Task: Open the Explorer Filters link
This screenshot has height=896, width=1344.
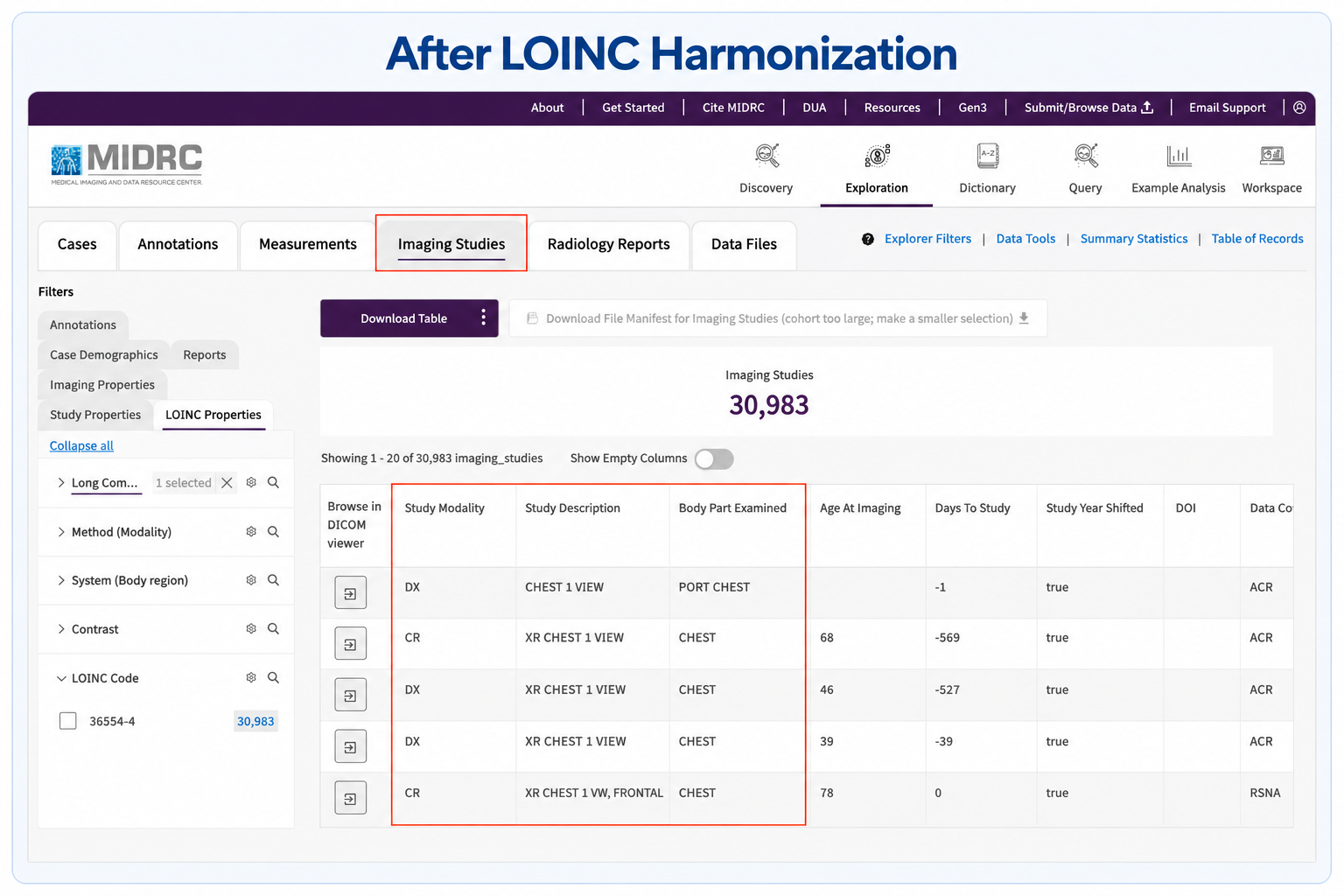Action: point(927,239)
